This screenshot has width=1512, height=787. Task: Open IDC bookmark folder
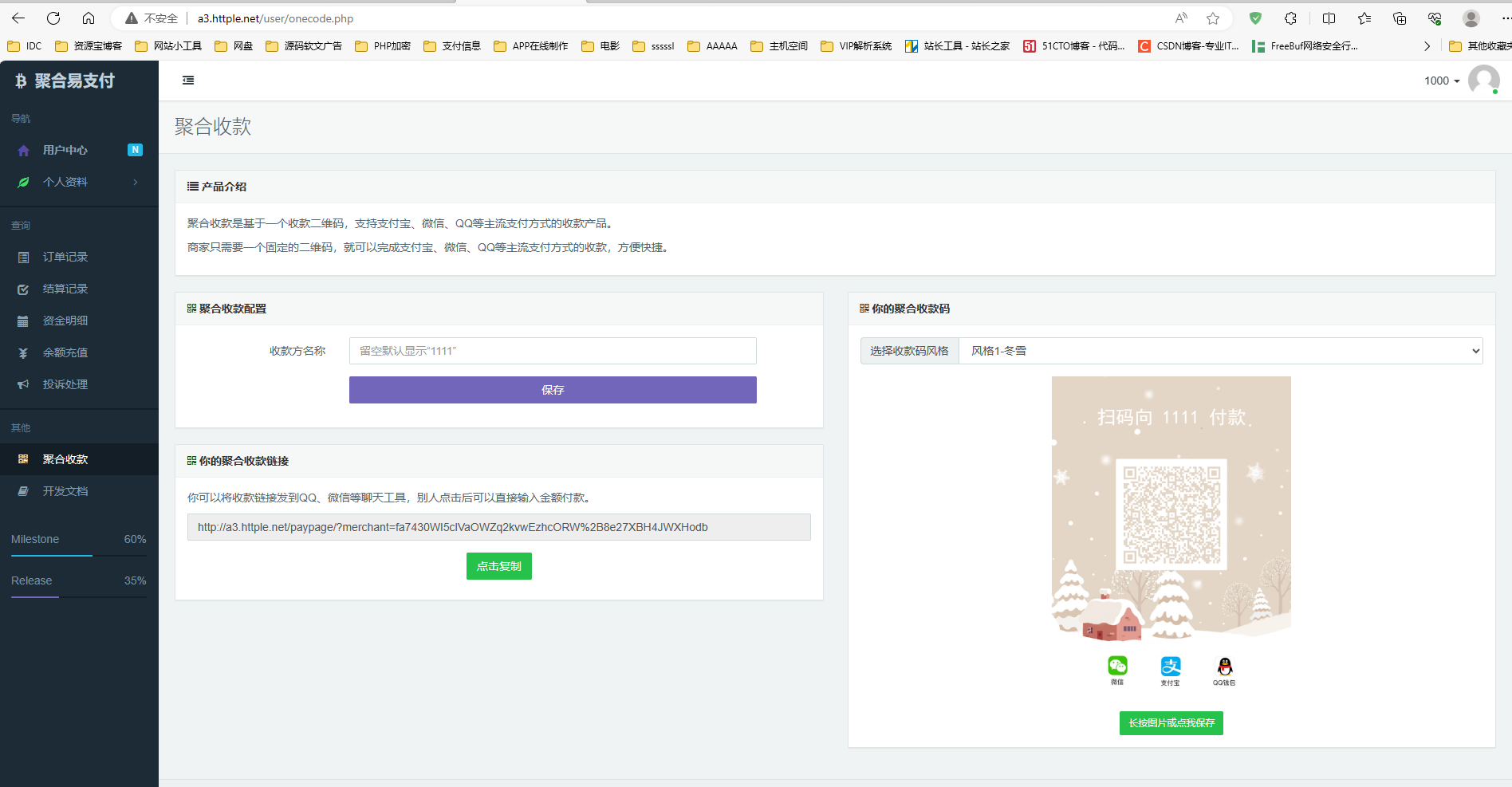[x=25, y=46]
